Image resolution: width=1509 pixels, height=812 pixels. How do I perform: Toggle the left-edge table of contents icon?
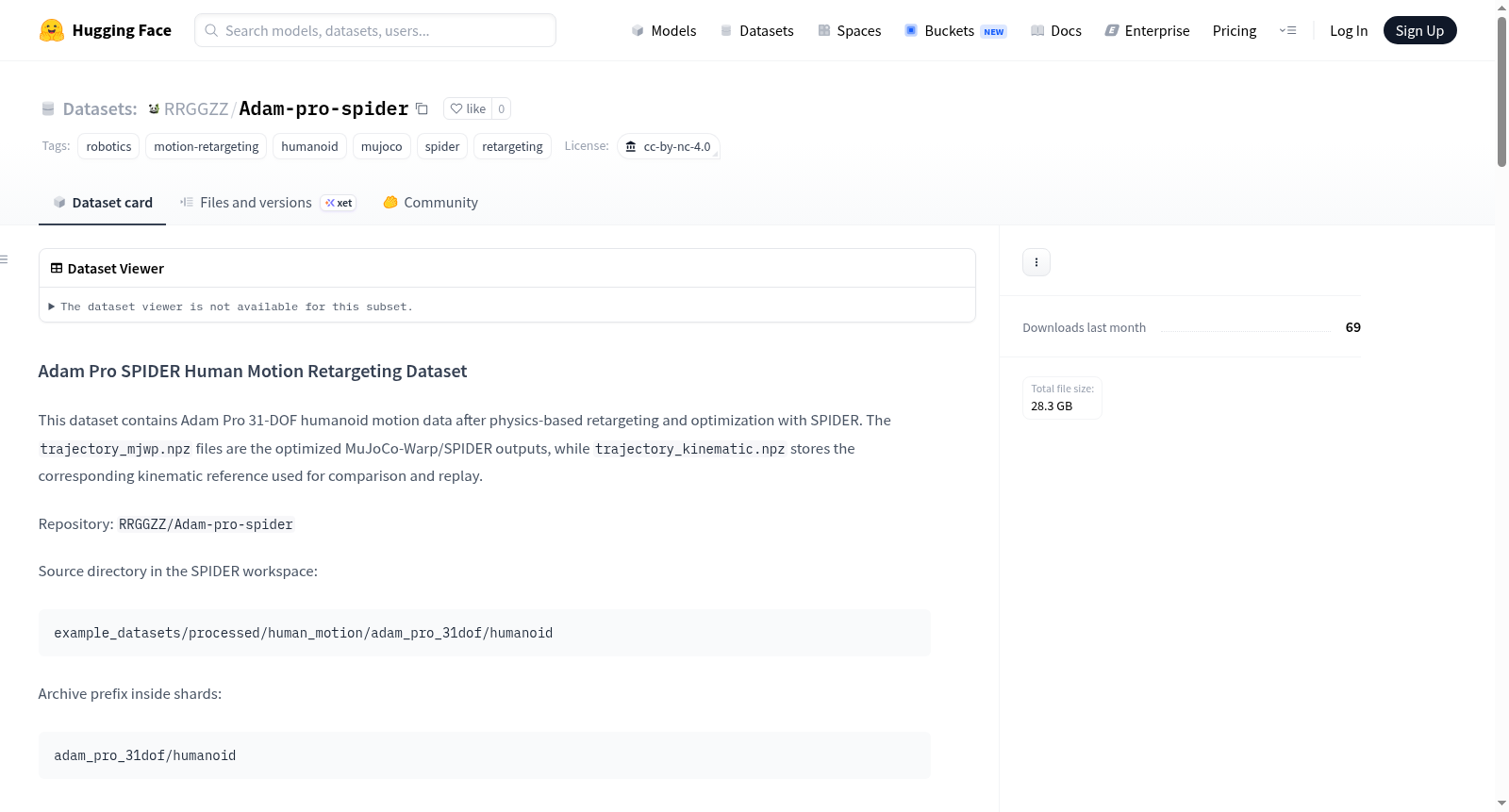pyautogui.click(x=4, y=259)
